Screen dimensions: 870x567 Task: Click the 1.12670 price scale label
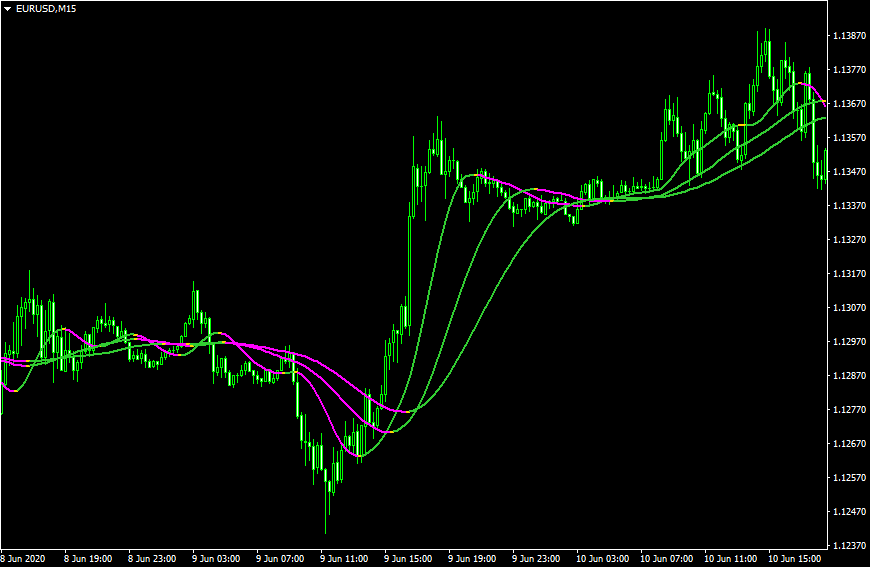849,444
